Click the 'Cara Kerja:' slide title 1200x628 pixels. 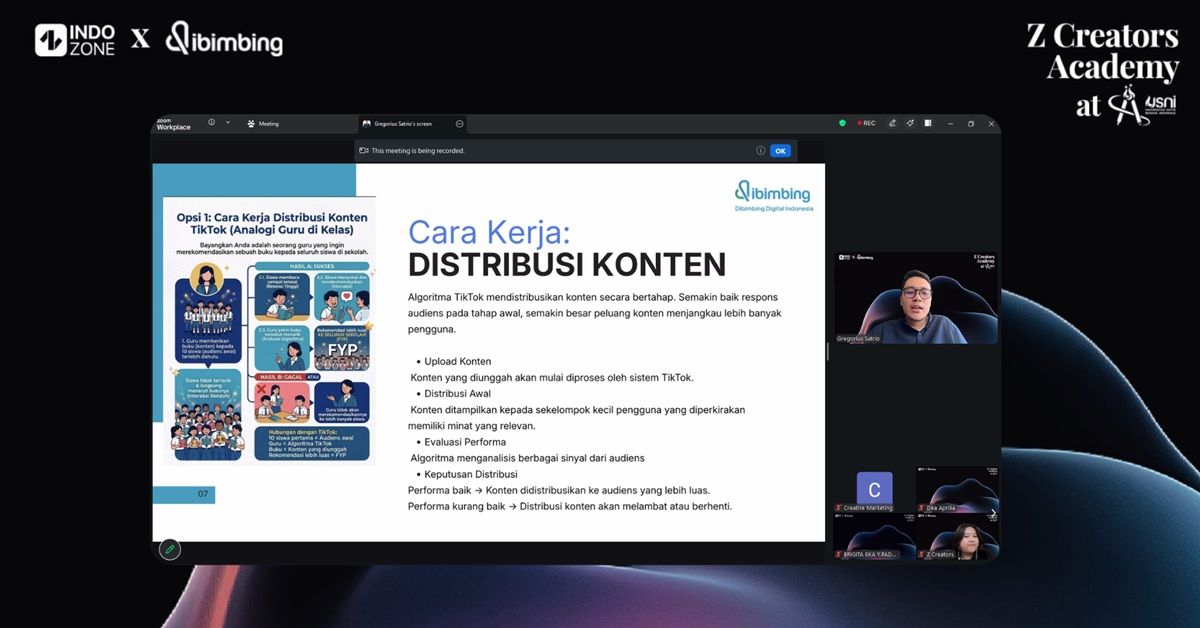[x=489, y=231]
